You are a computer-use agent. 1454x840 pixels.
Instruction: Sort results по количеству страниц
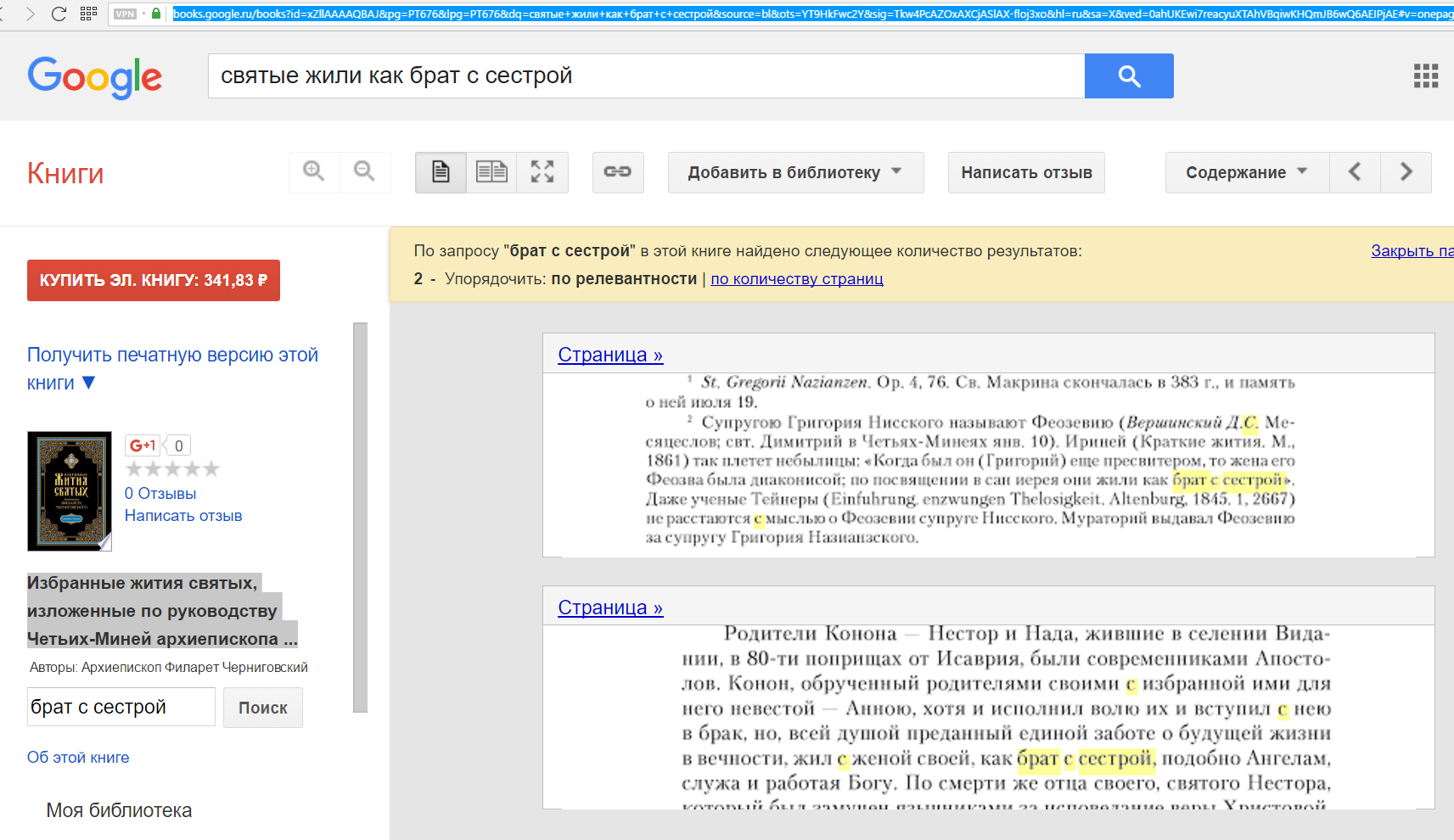pos(797,279)
